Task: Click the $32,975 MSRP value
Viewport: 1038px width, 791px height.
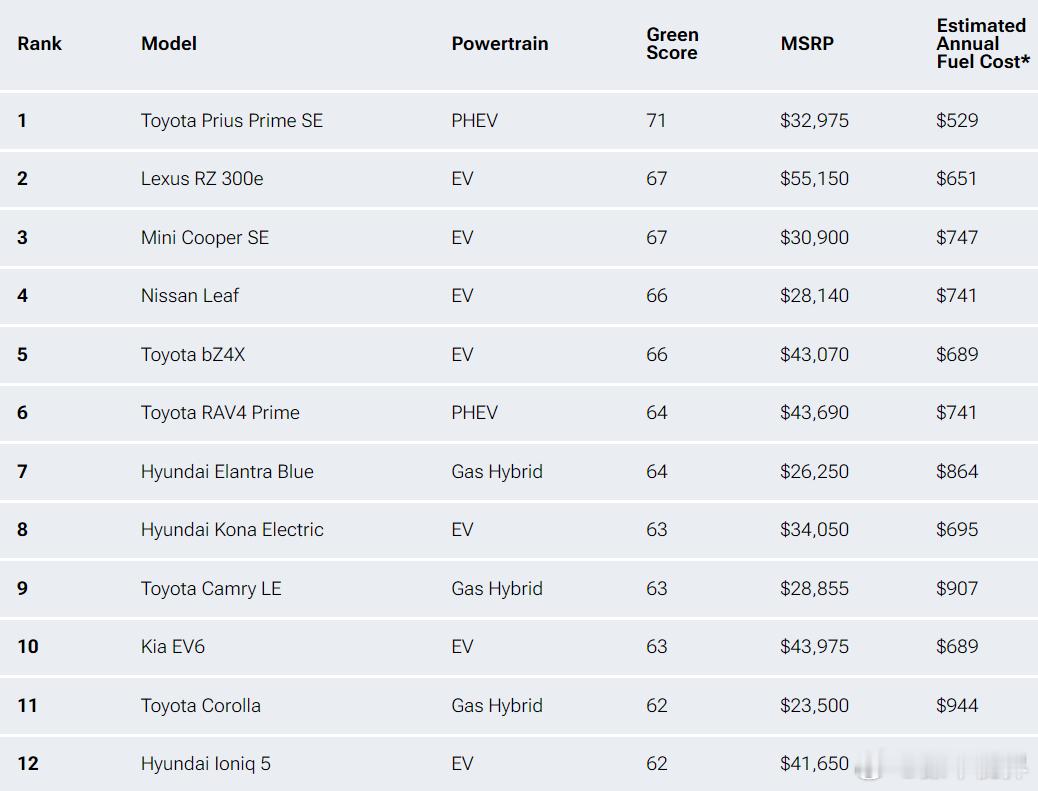Action: point(814,120)
